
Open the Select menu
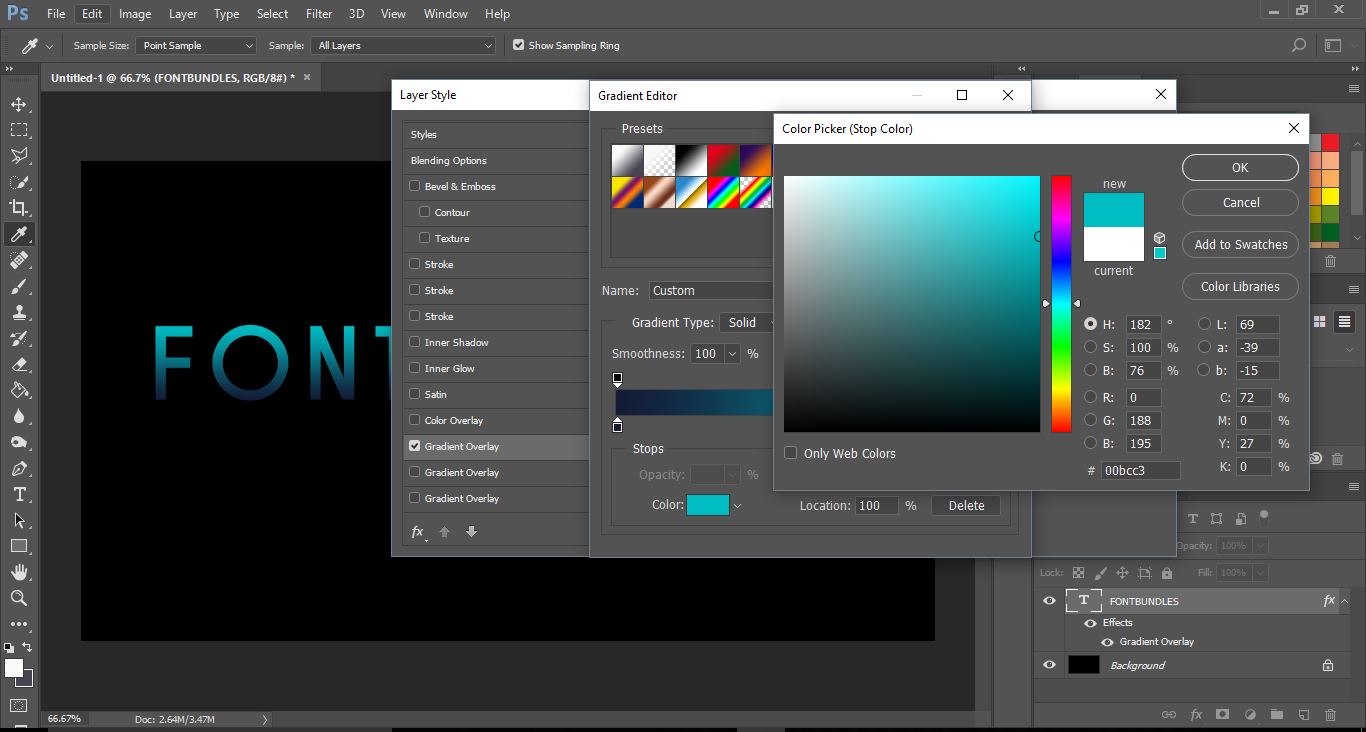[x=272, y=14]
